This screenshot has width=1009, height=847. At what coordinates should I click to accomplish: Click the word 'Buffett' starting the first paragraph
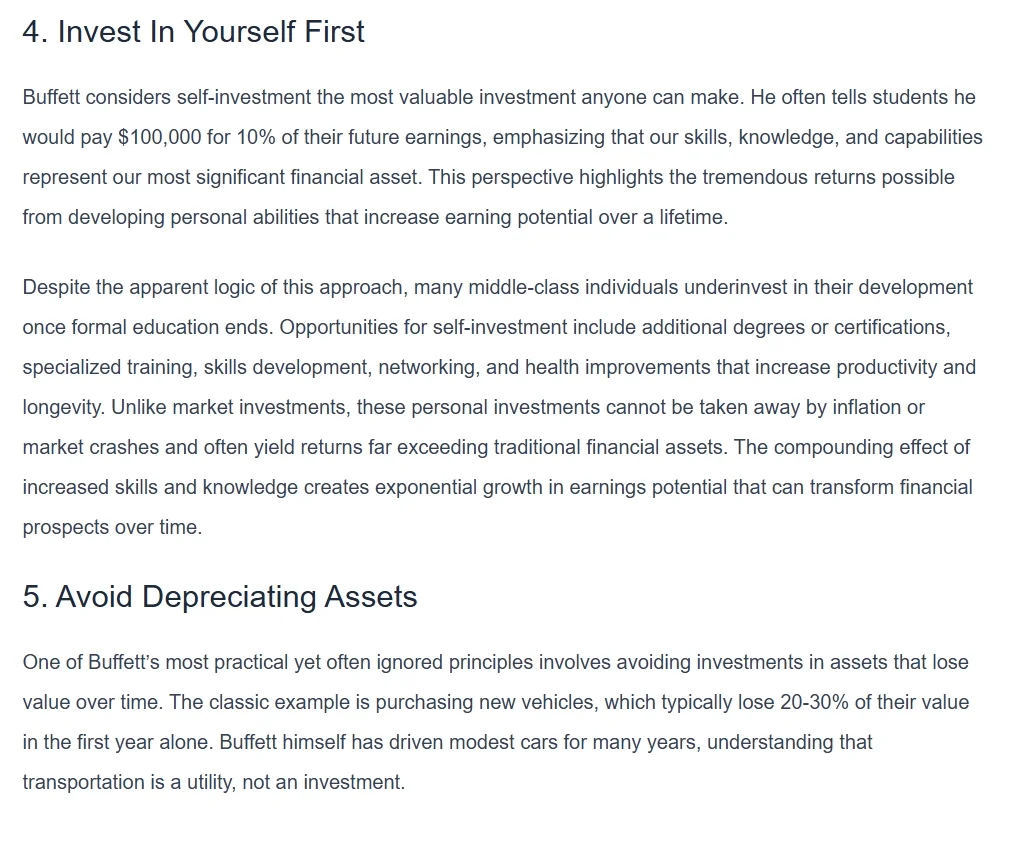[x=51, y=97]
